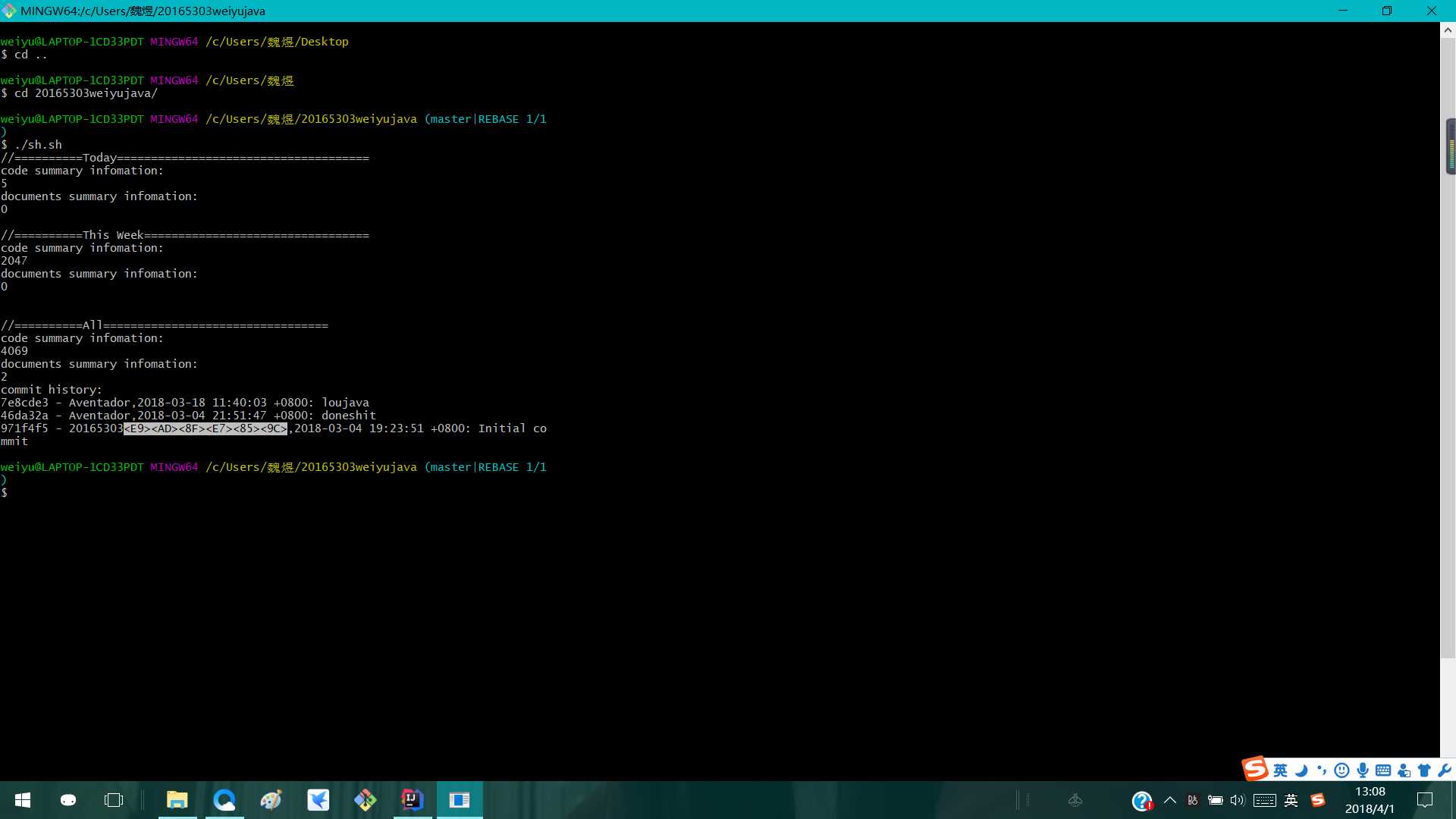Click the This Week count 2047
Viewport: 1456px width, 819px height.
tap(14, 261)
